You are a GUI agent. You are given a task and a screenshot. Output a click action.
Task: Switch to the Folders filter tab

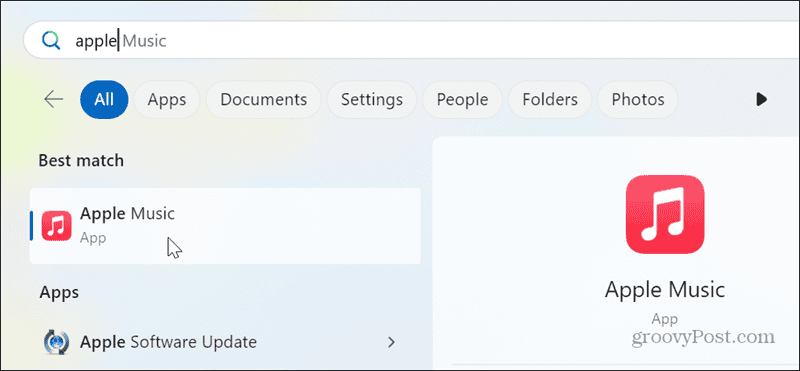point(549,99)
